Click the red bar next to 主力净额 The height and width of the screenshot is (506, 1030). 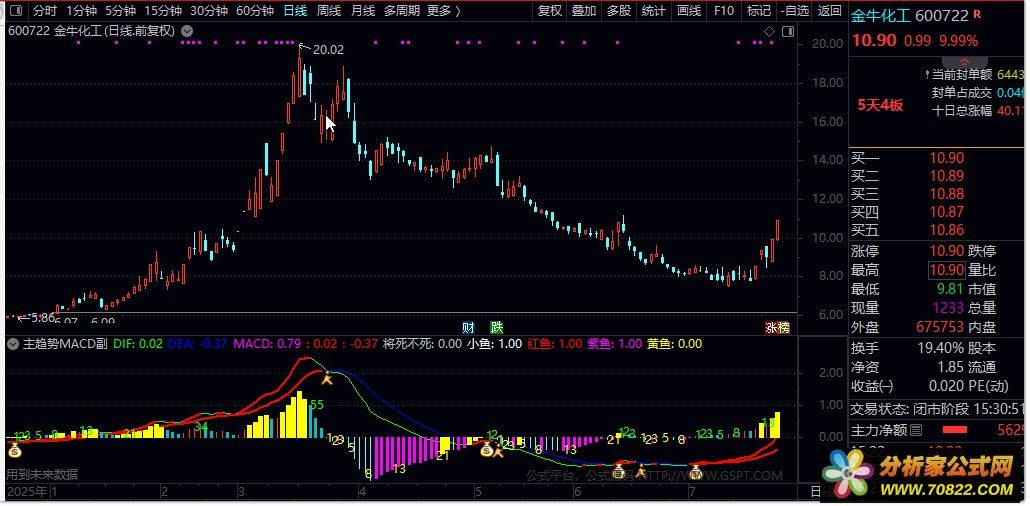[956, 431]
